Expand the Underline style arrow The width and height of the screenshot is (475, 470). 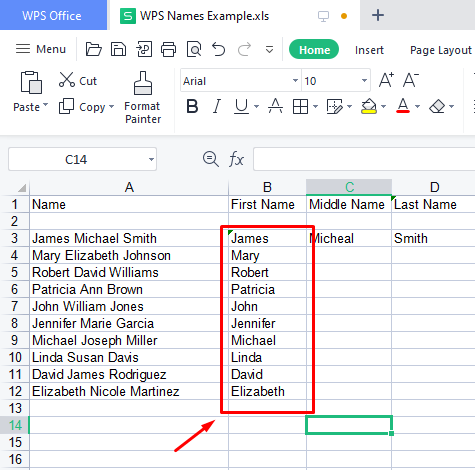(x=256, y=107)
